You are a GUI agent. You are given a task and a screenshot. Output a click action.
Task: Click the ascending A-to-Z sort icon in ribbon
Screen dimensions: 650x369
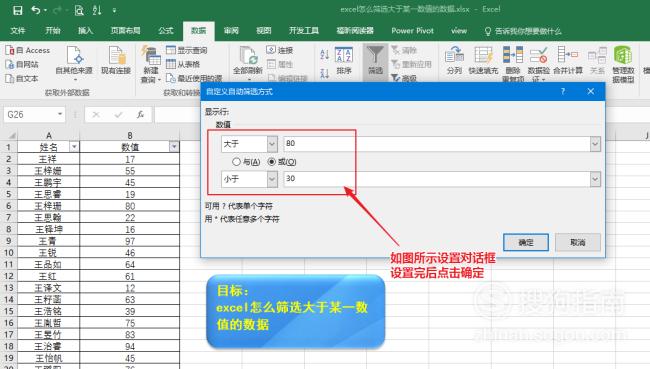coord(325,54)
